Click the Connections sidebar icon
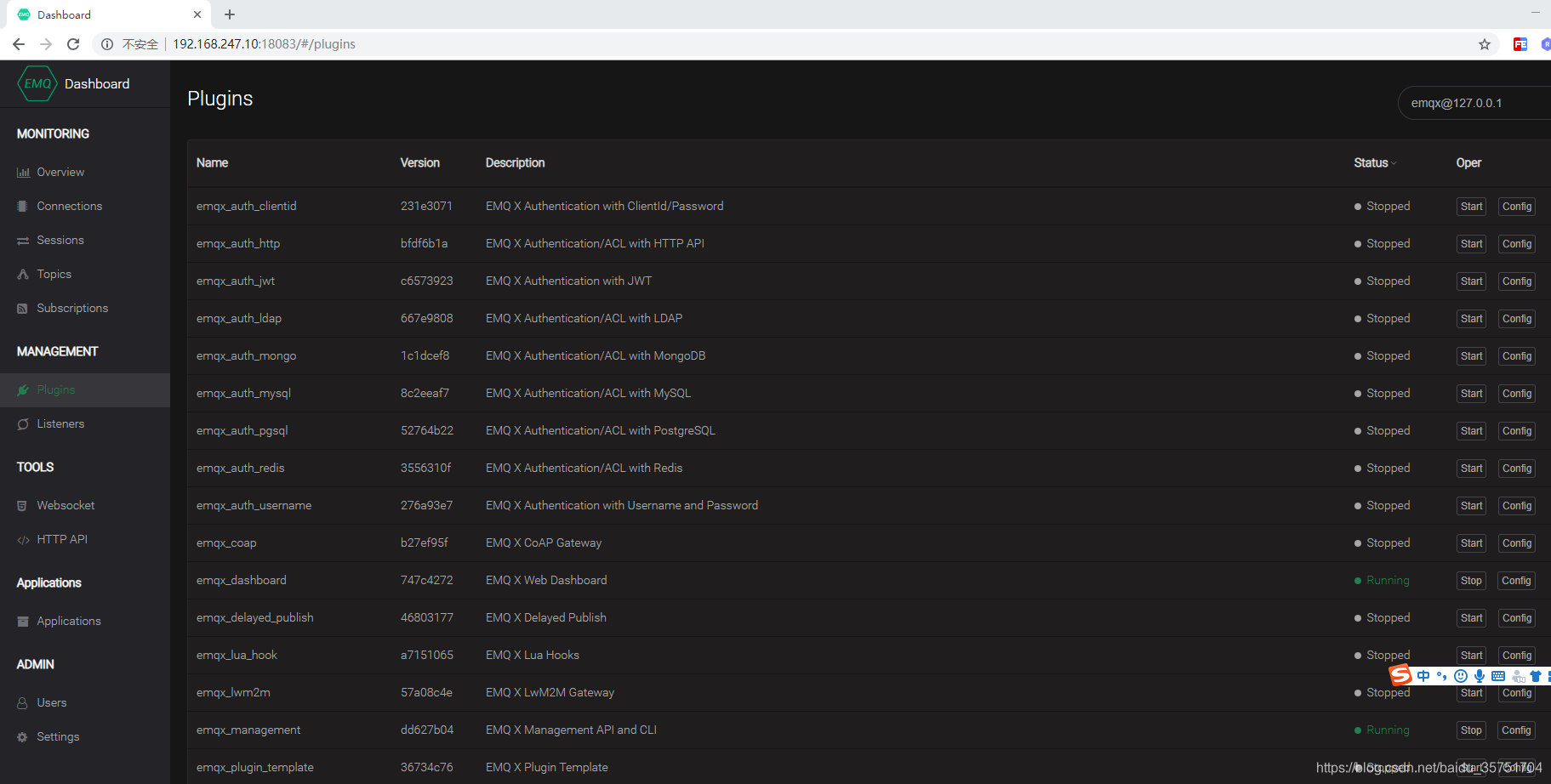Screen dimensions: 1551x784 pos(23,207)
